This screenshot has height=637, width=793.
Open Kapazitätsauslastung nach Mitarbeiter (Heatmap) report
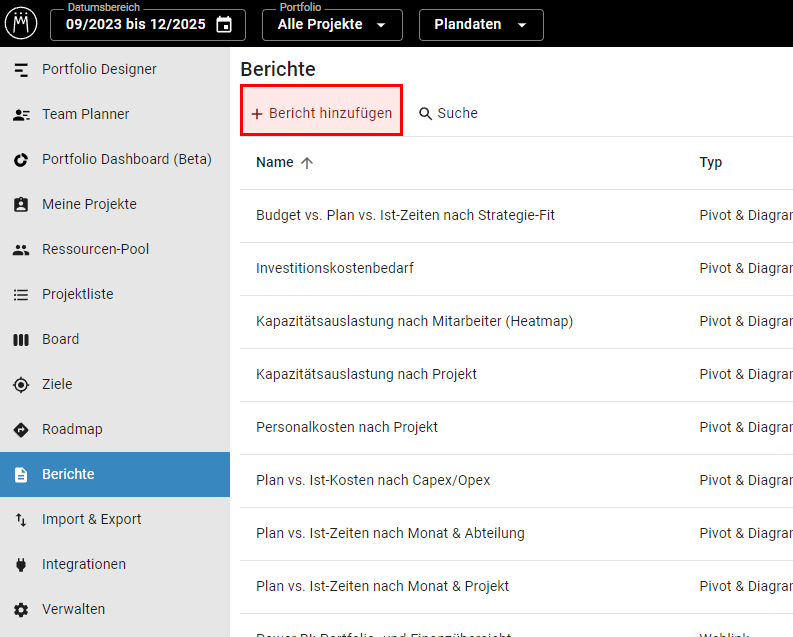414,322
